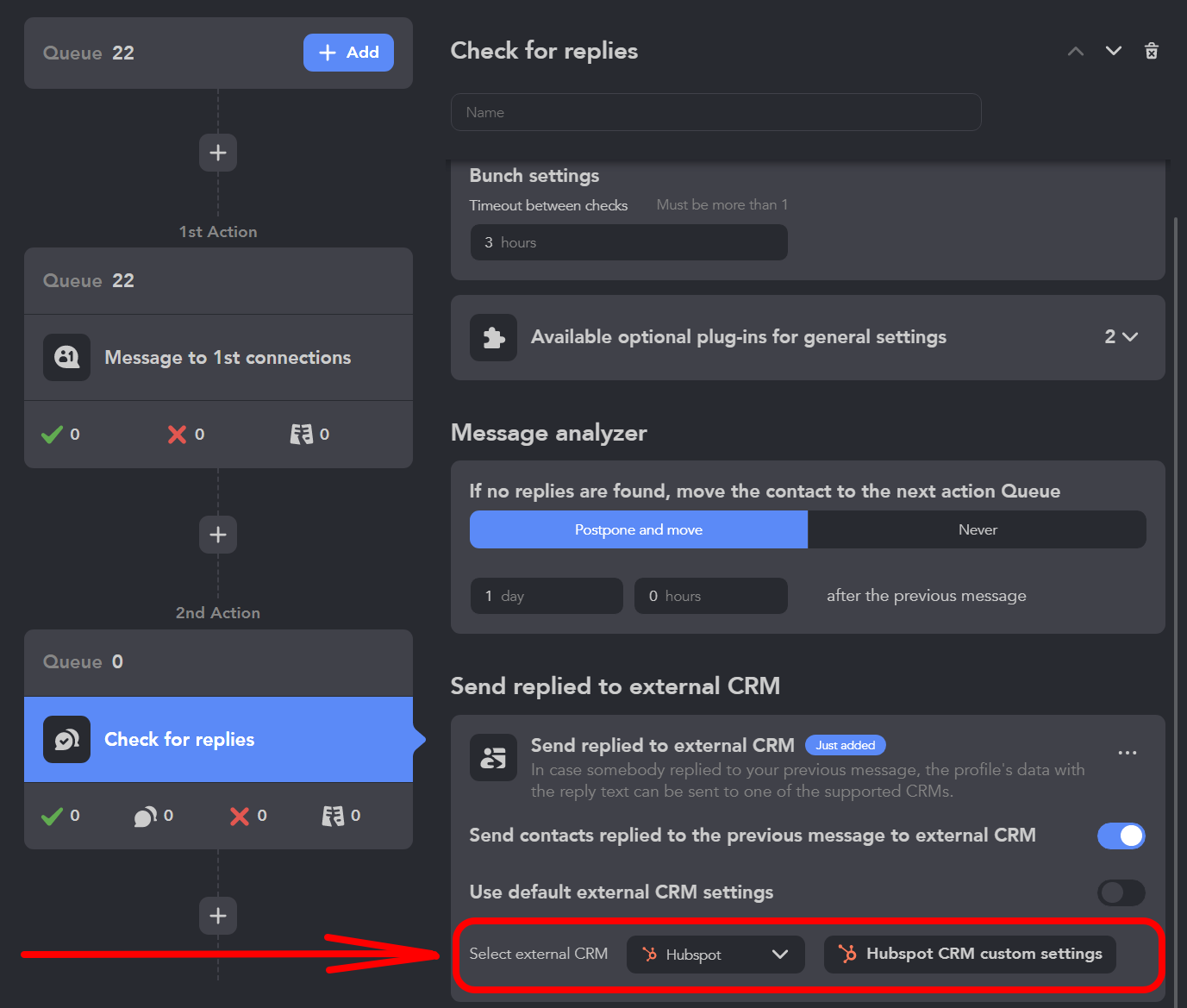Select Check for replies action card

coord(218,739)
